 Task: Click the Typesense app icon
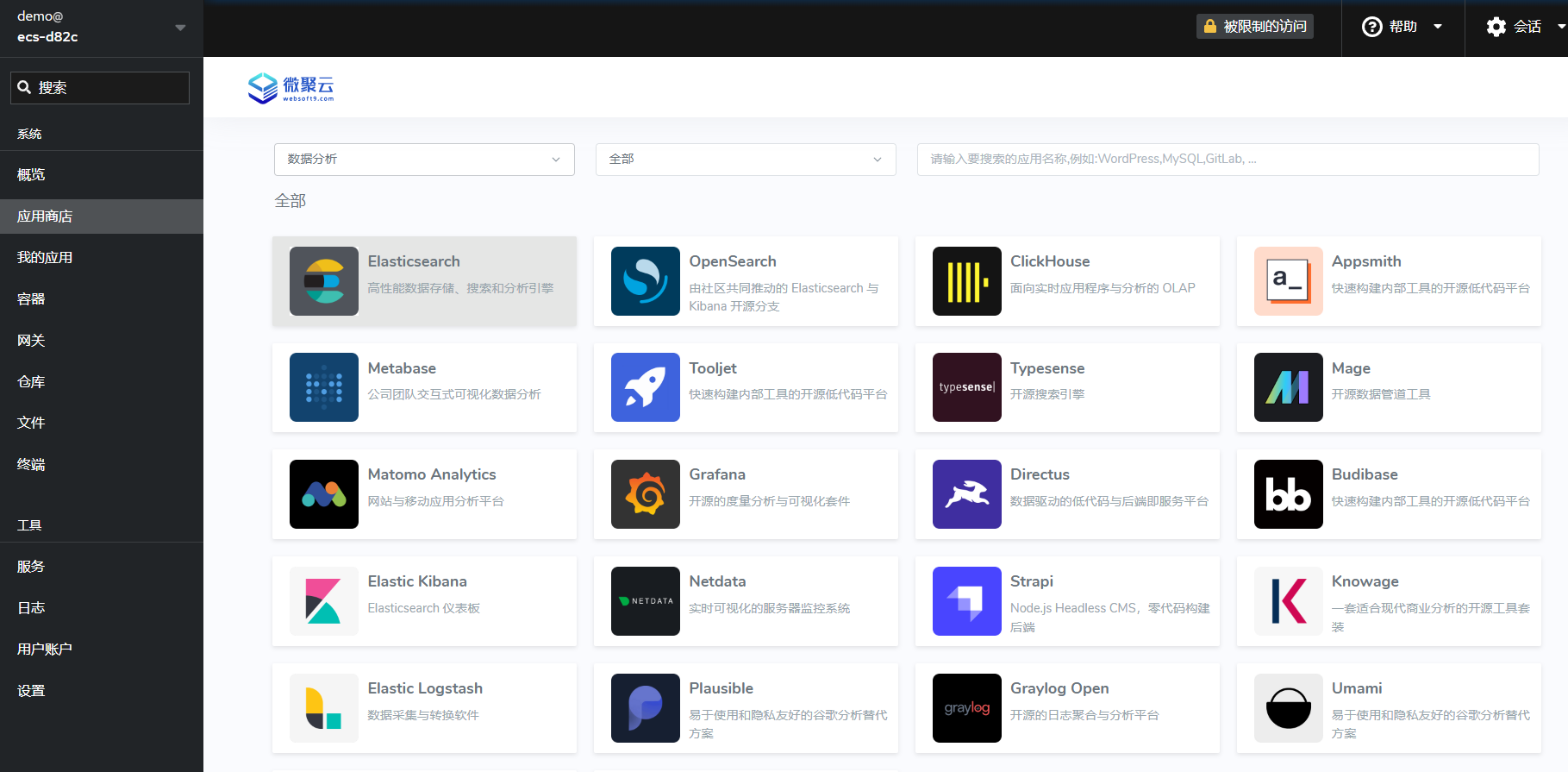[x=967, y=387]
